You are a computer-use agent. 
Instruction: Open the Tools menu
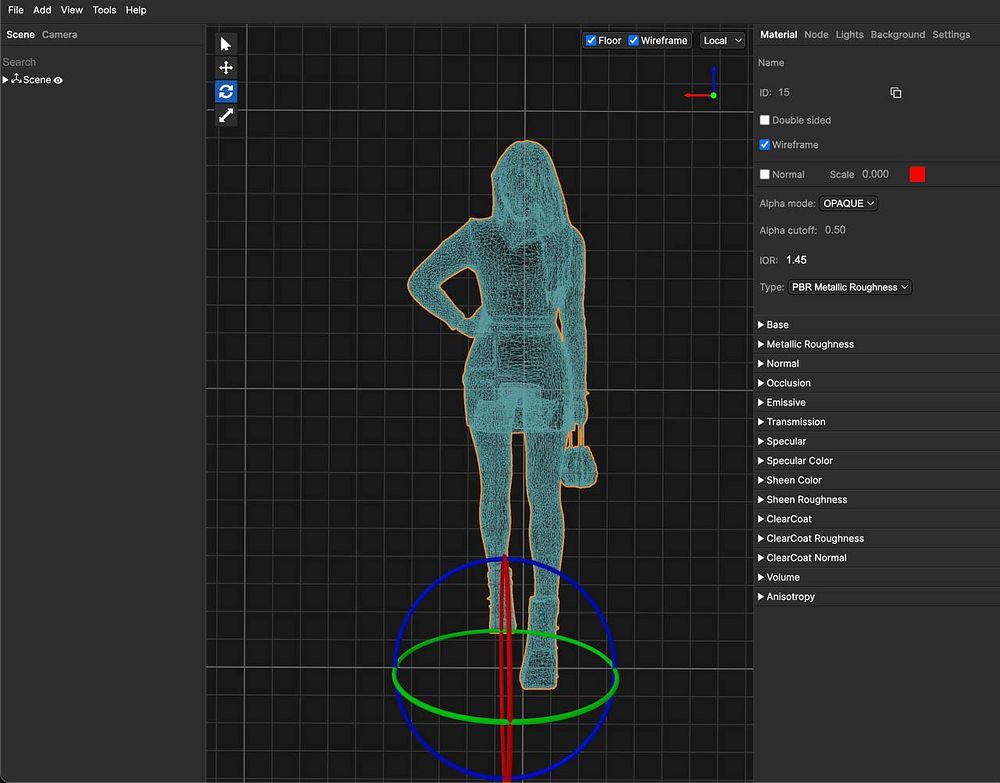(104, 10)
